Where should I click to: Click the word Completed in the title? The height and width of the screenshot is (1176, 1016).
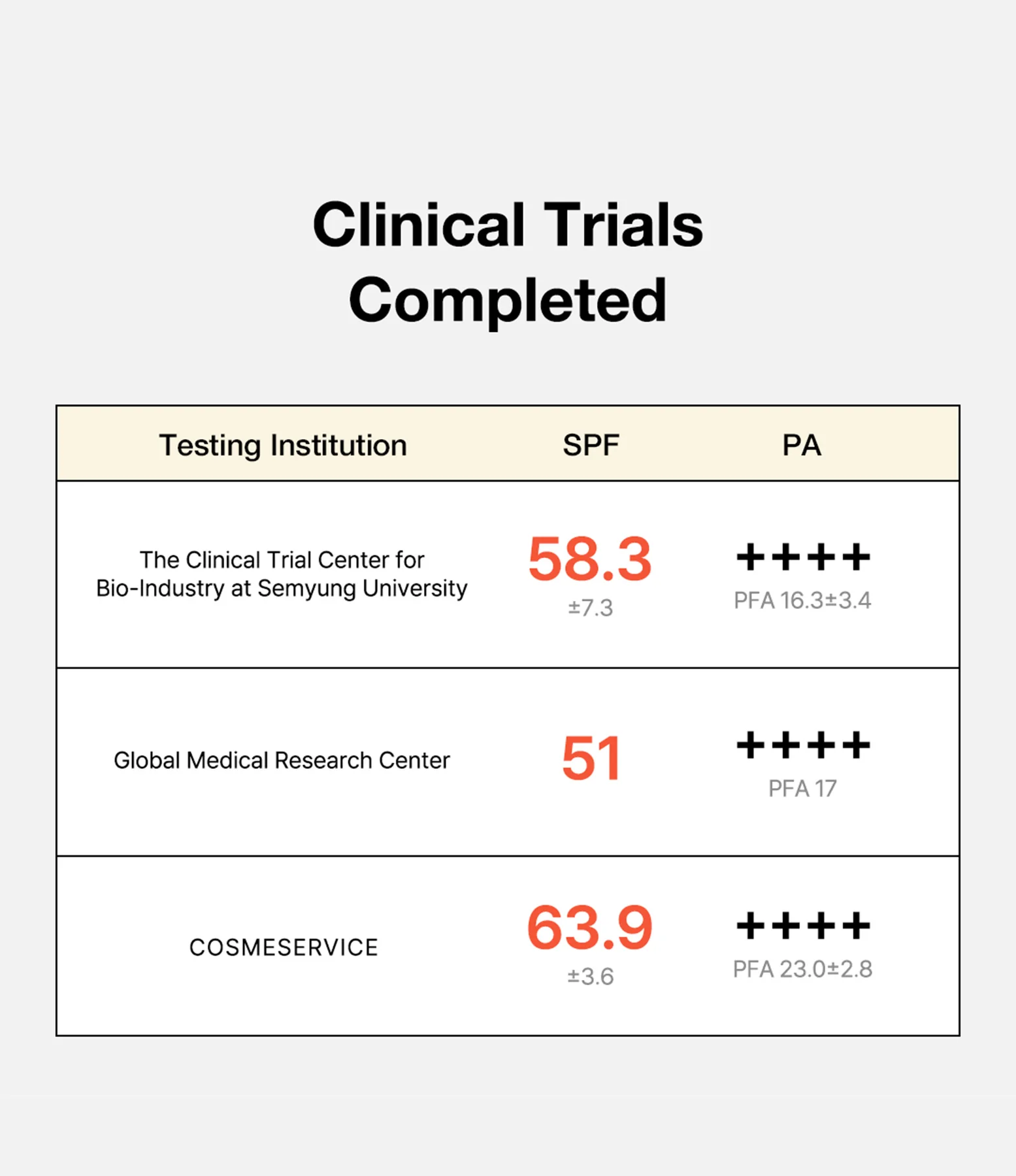pos(508,301)
